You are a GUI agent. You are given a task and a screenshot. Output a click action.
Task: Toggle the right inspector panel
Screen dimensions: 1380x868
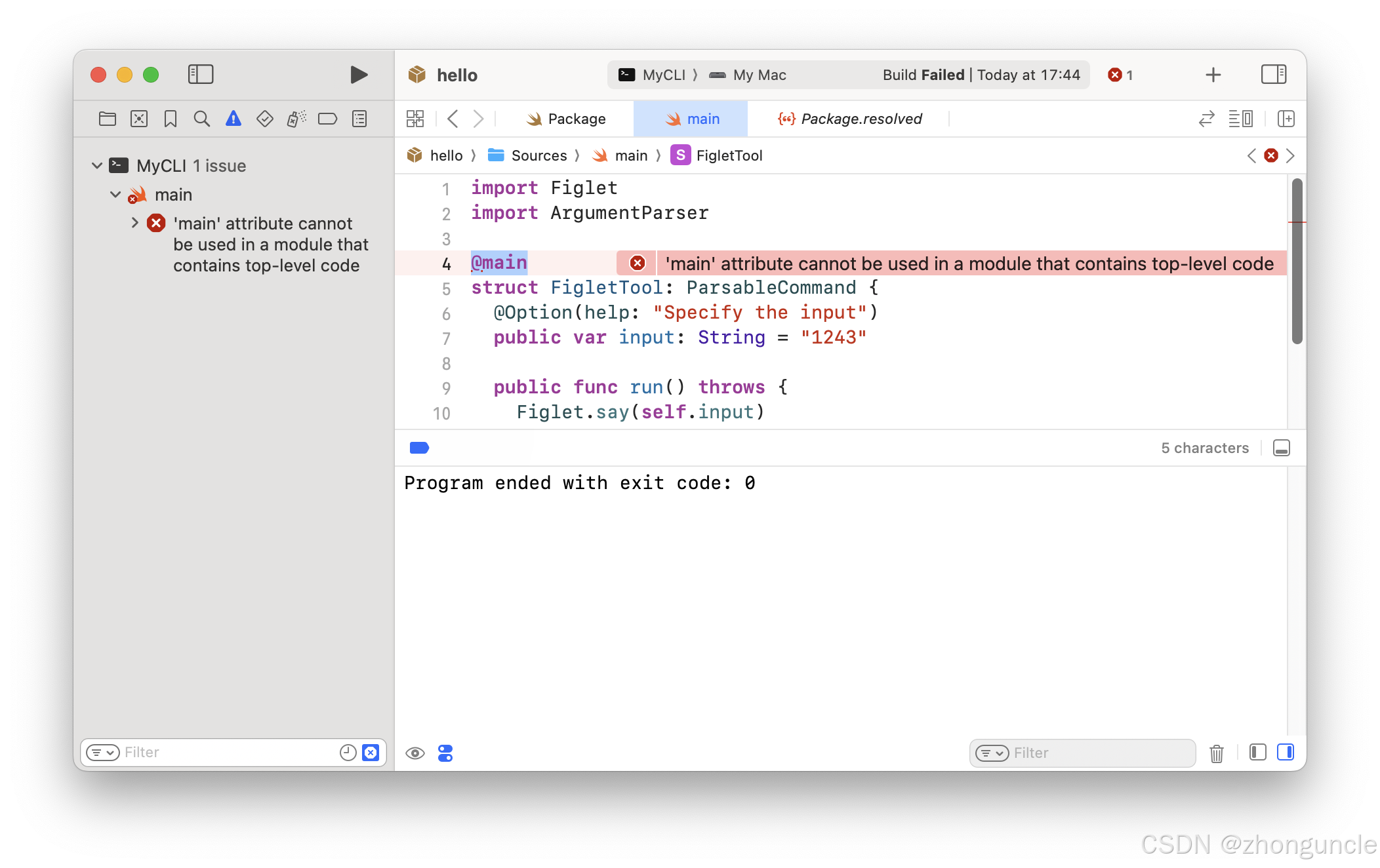click(1274, 75)
